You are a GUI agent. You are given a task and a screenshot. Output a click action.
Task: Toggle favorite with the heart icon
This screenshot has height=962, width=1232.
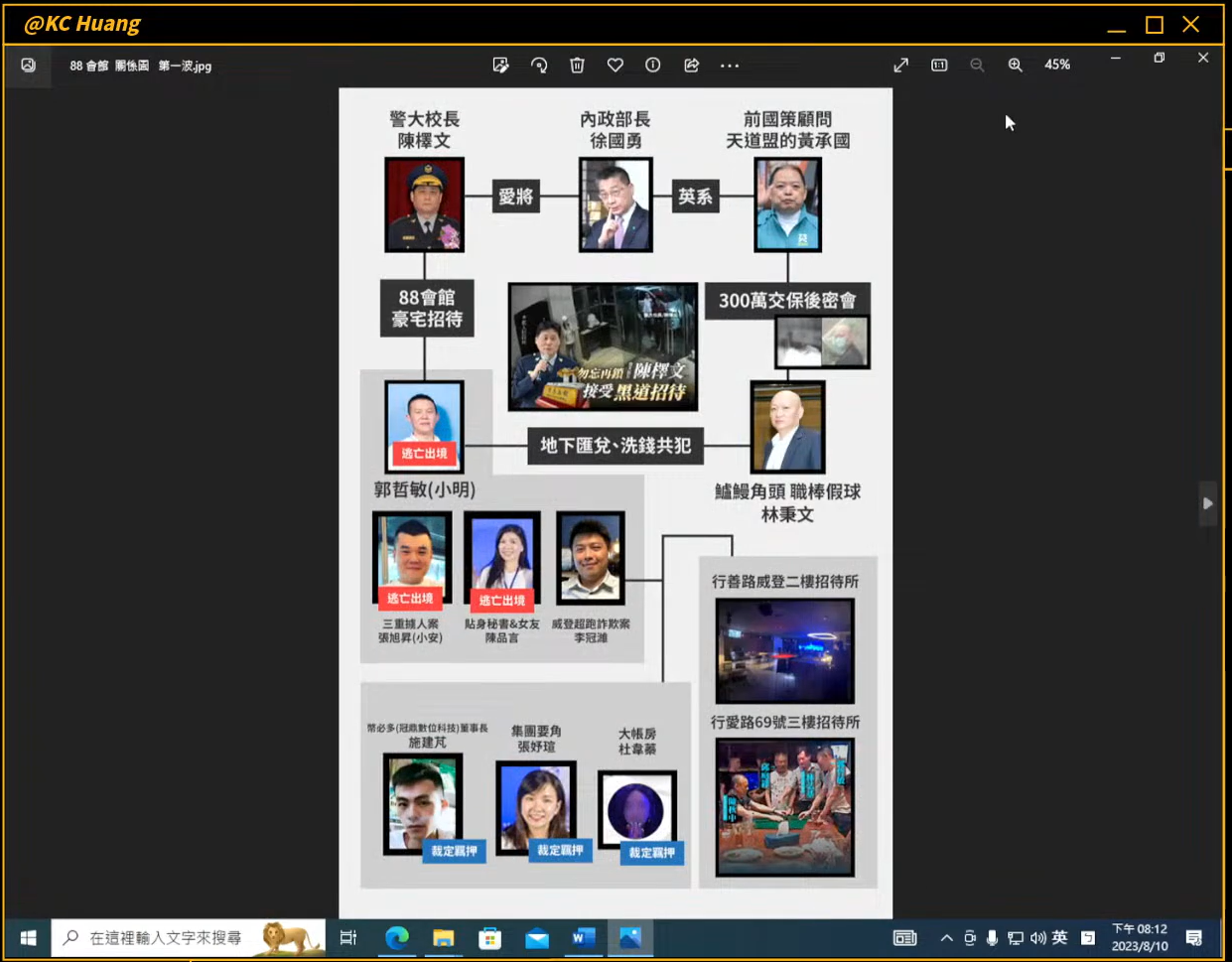click(616, 66)
